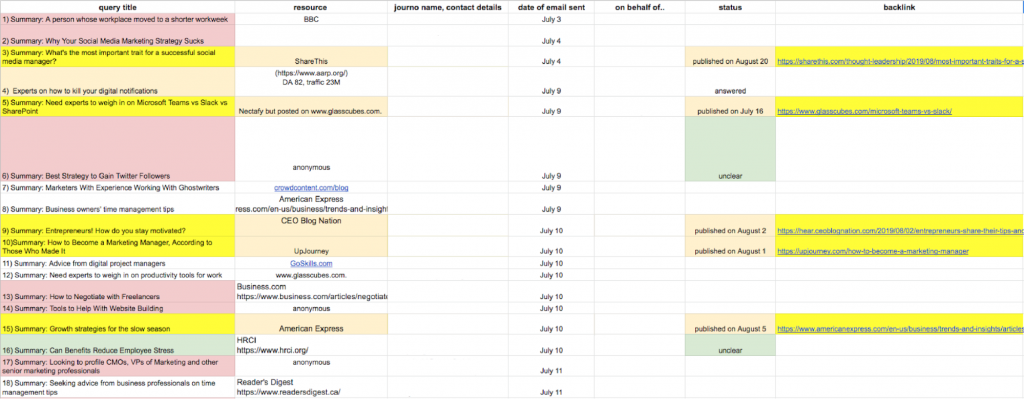Select query 8 business owners' time management tips
Screen dimensions: 1024x399
coord(118,204)
